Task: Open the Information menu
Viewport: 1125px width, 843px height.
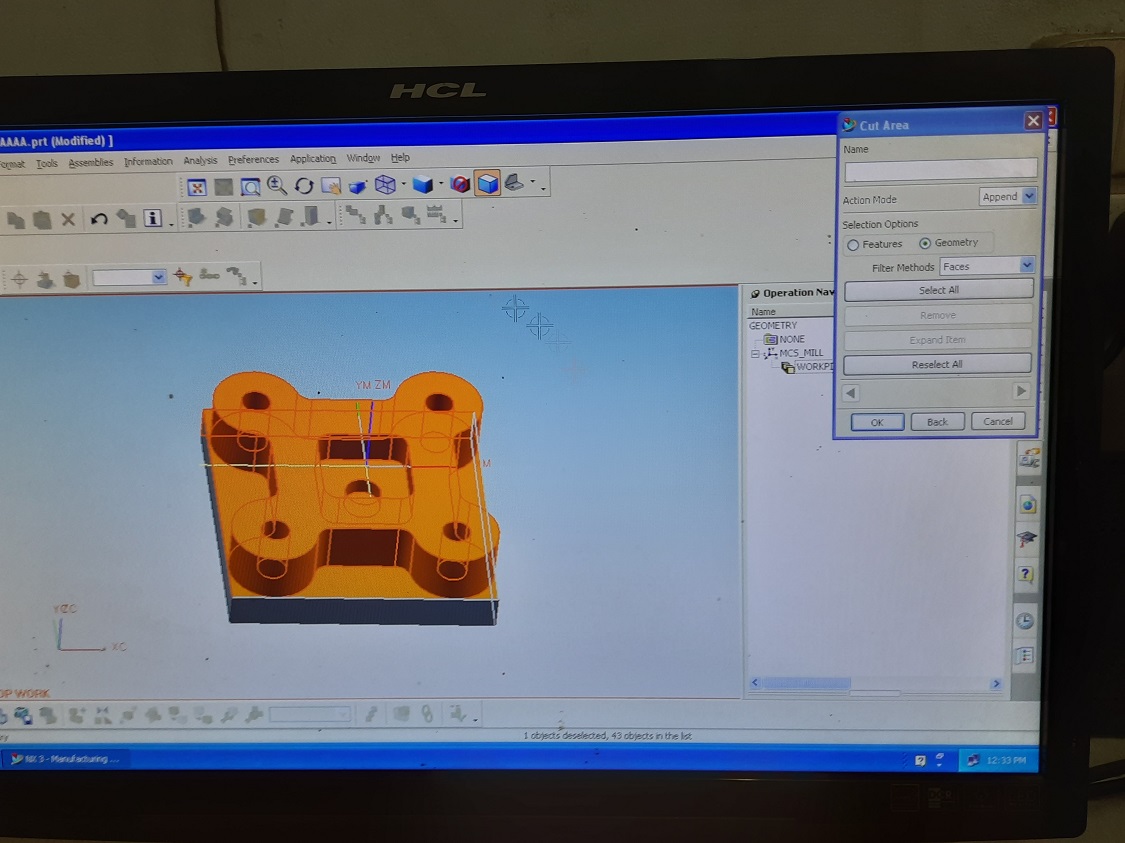Action: click(x=148, y=161)
